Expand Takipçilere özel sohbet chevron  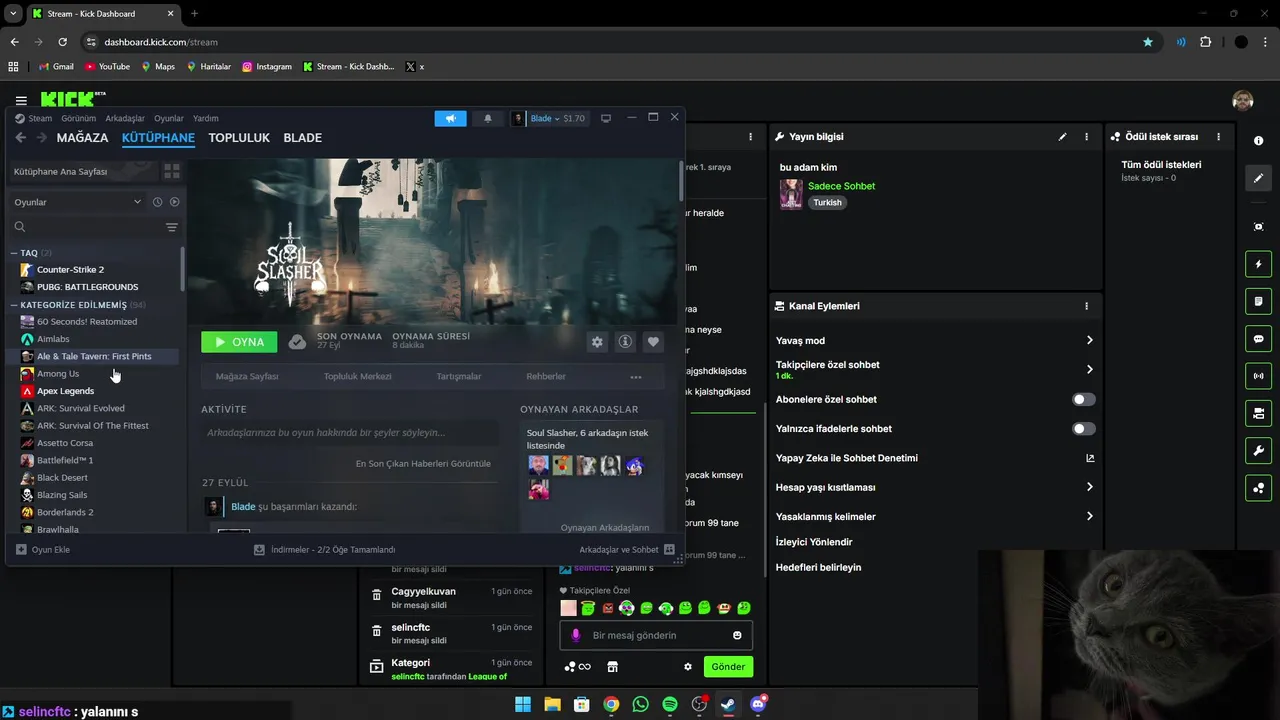pos(1090,369)
